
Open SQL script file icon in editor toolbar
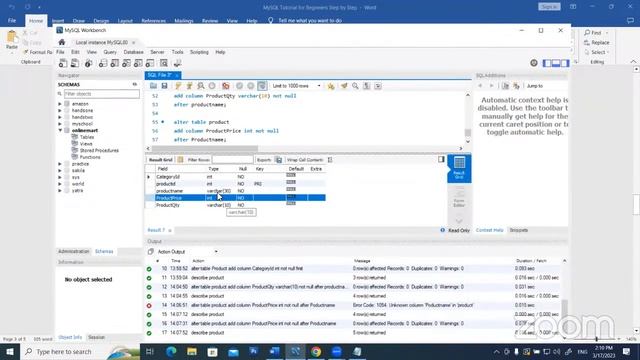point(153,86)
